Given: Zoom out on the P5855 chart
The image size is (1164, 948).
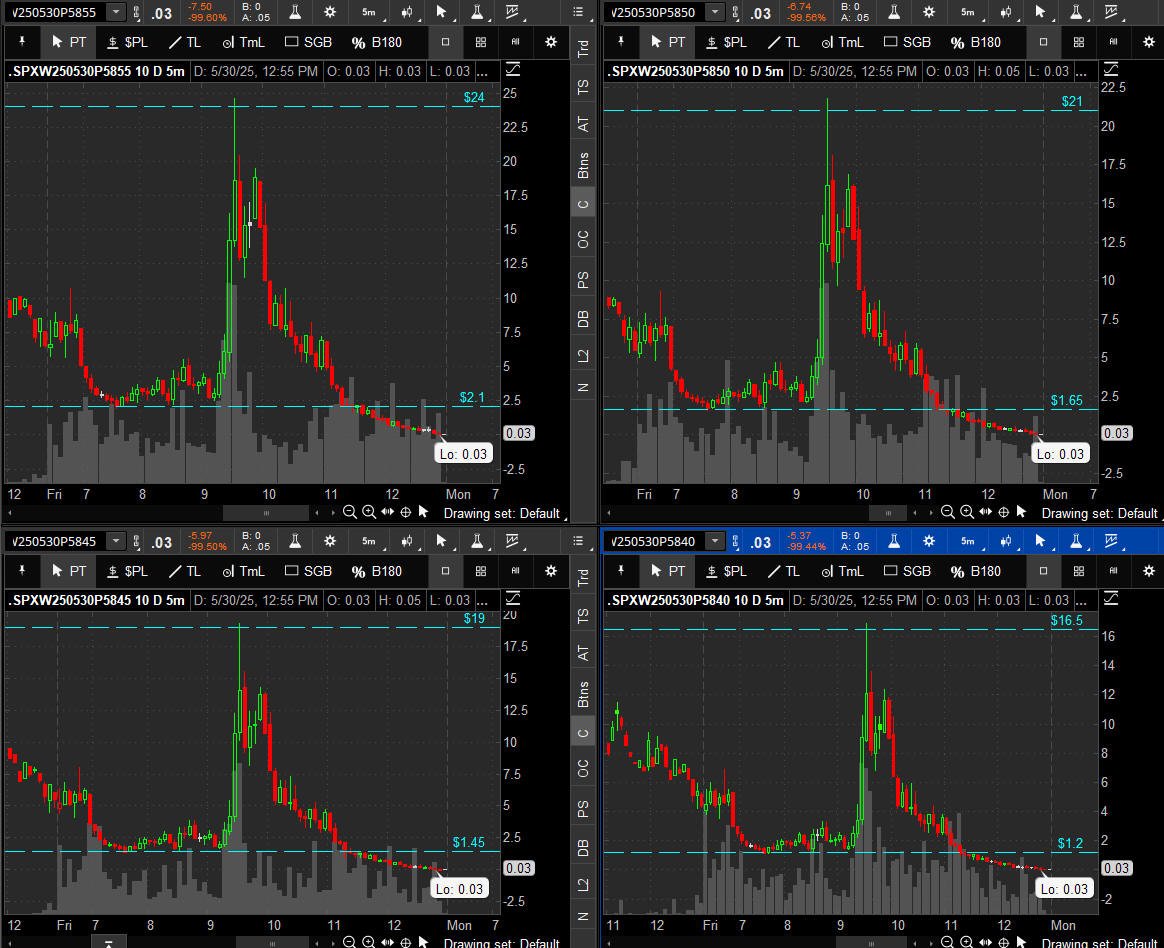Looking at the screenshot, I should coord(349,512).
